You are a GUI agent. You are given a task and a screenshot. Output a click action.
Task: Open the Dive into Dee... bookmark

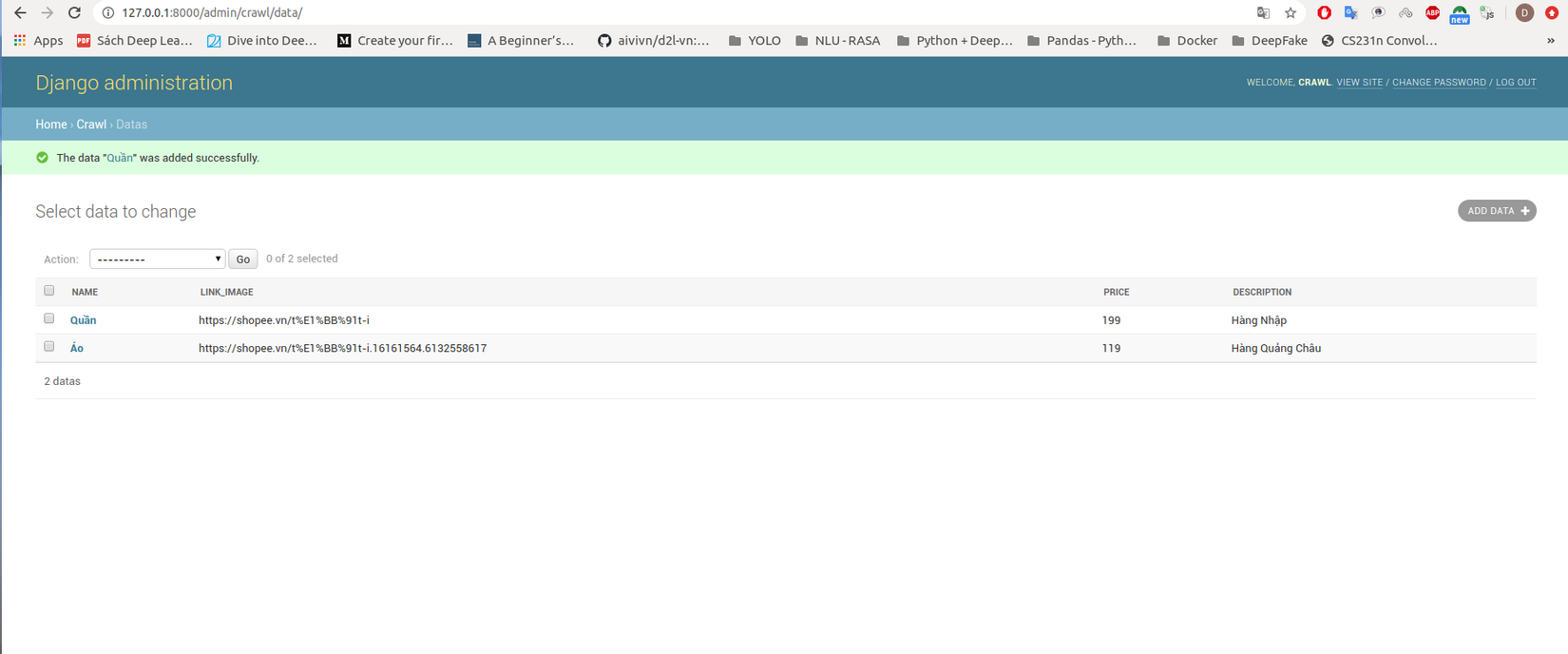click(x=262, y=41)
